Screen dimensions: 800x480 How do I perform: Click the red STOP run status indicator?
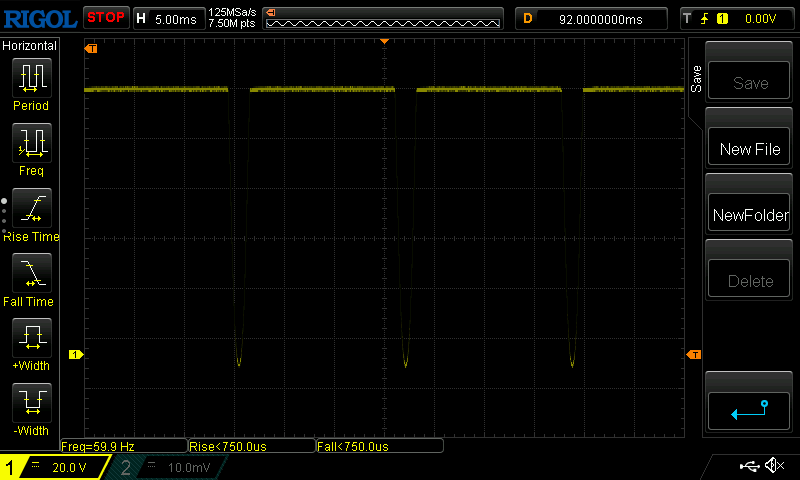[x=106, y=18]
